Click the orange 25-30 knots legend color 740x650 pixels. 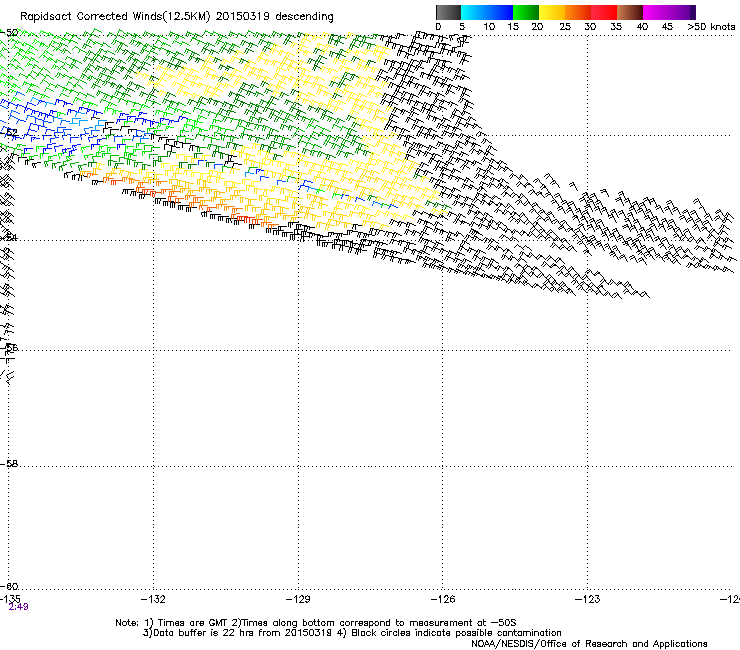point(578,12)
